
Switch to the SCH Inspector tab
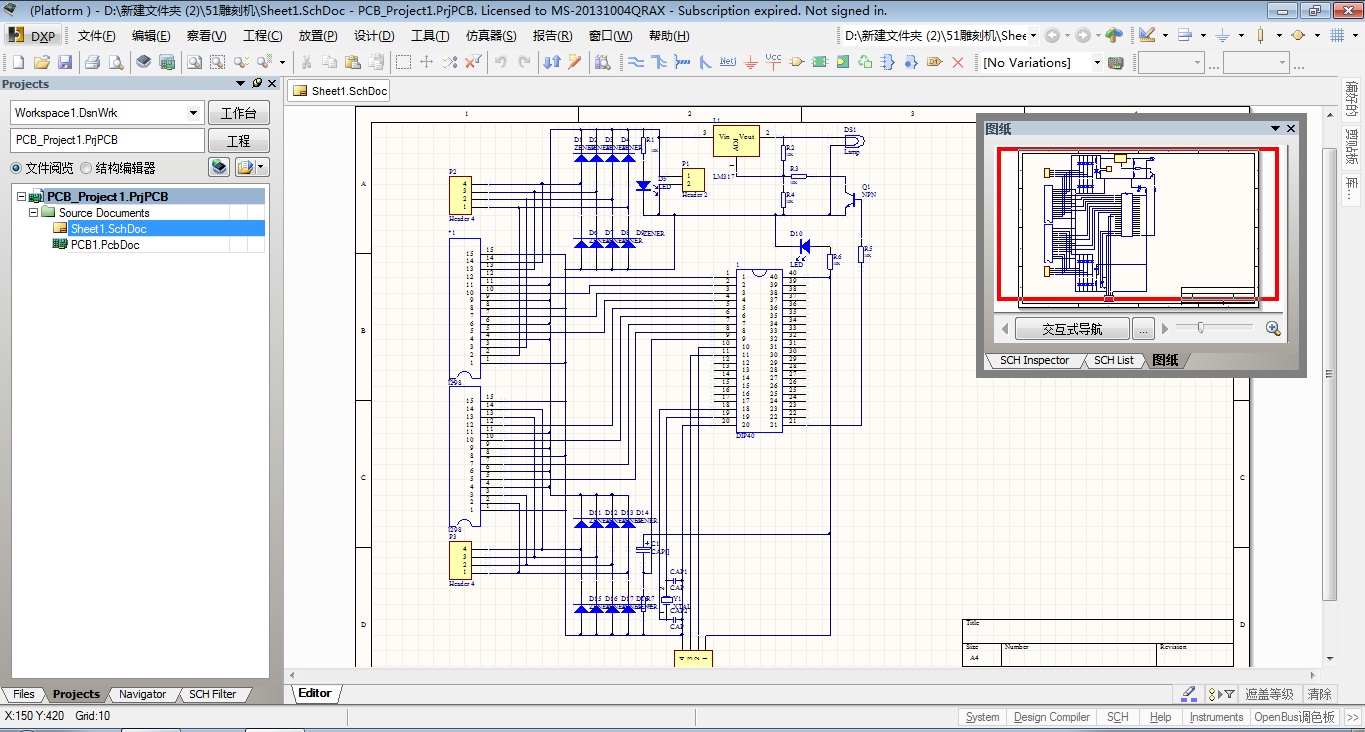1034,360
